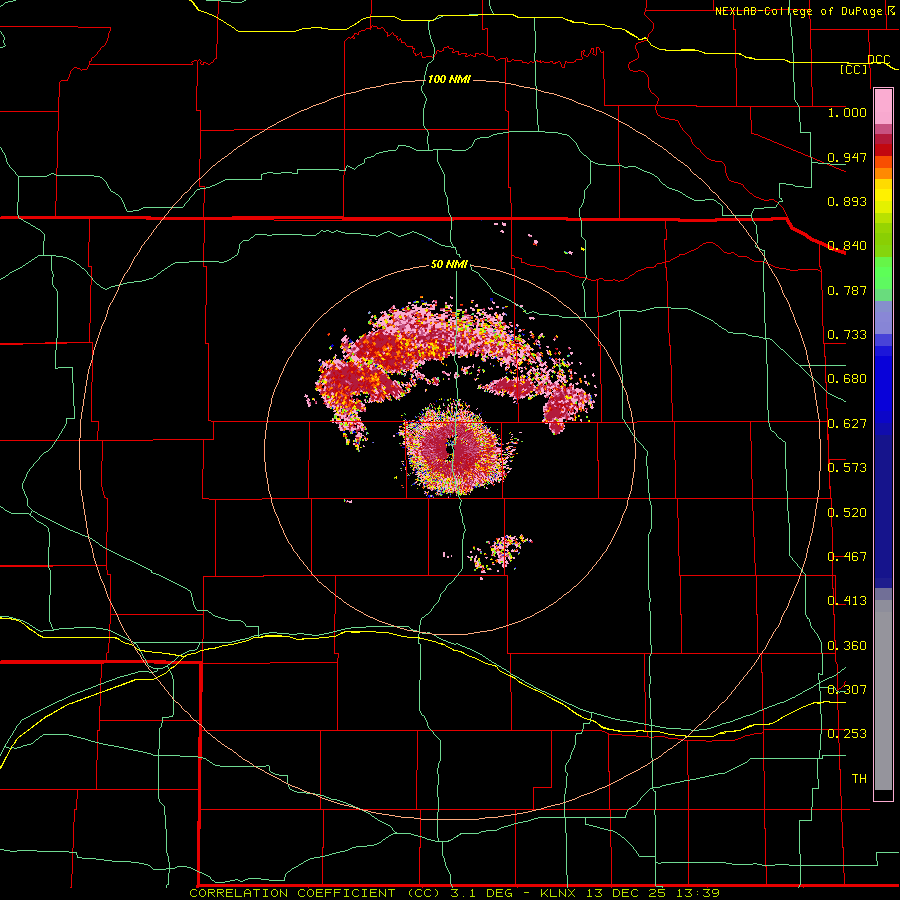Select the 0.733 scale value
Viewport: 900px width, 900px height.
point(847,335)
